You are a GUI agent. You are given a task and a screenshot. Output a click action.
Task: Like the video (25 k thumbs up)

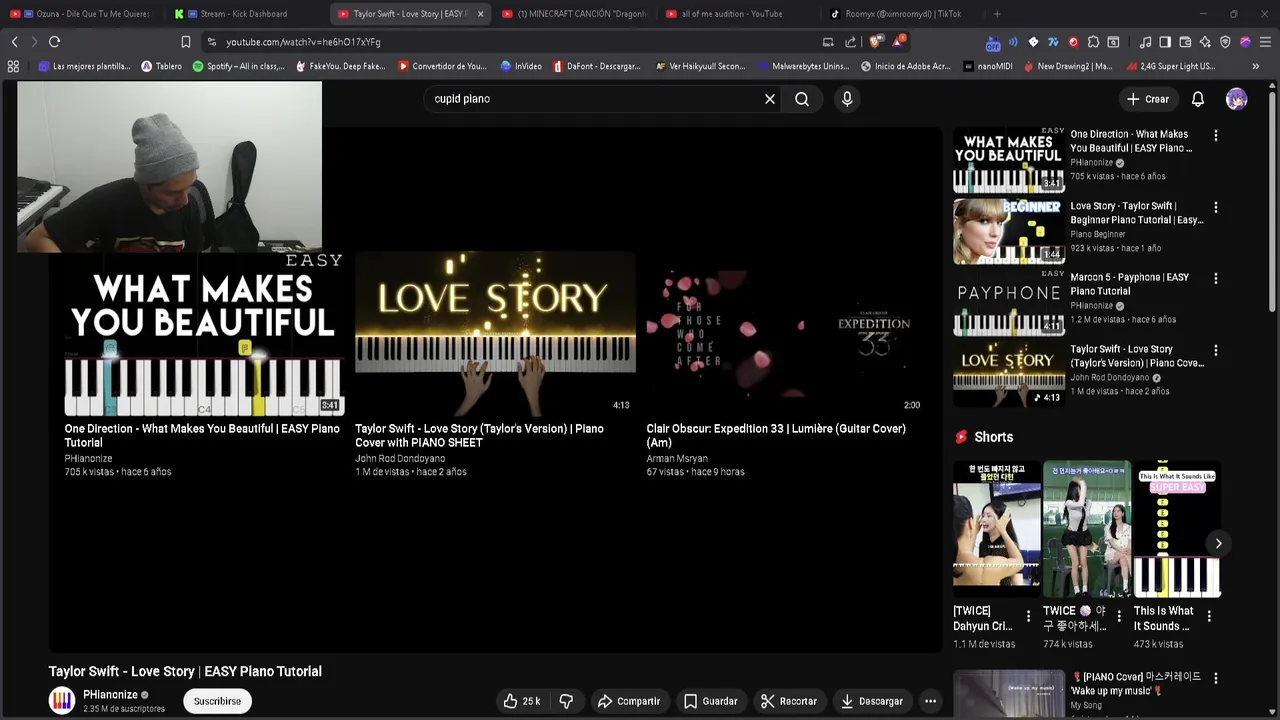click(x=522, y=701)
